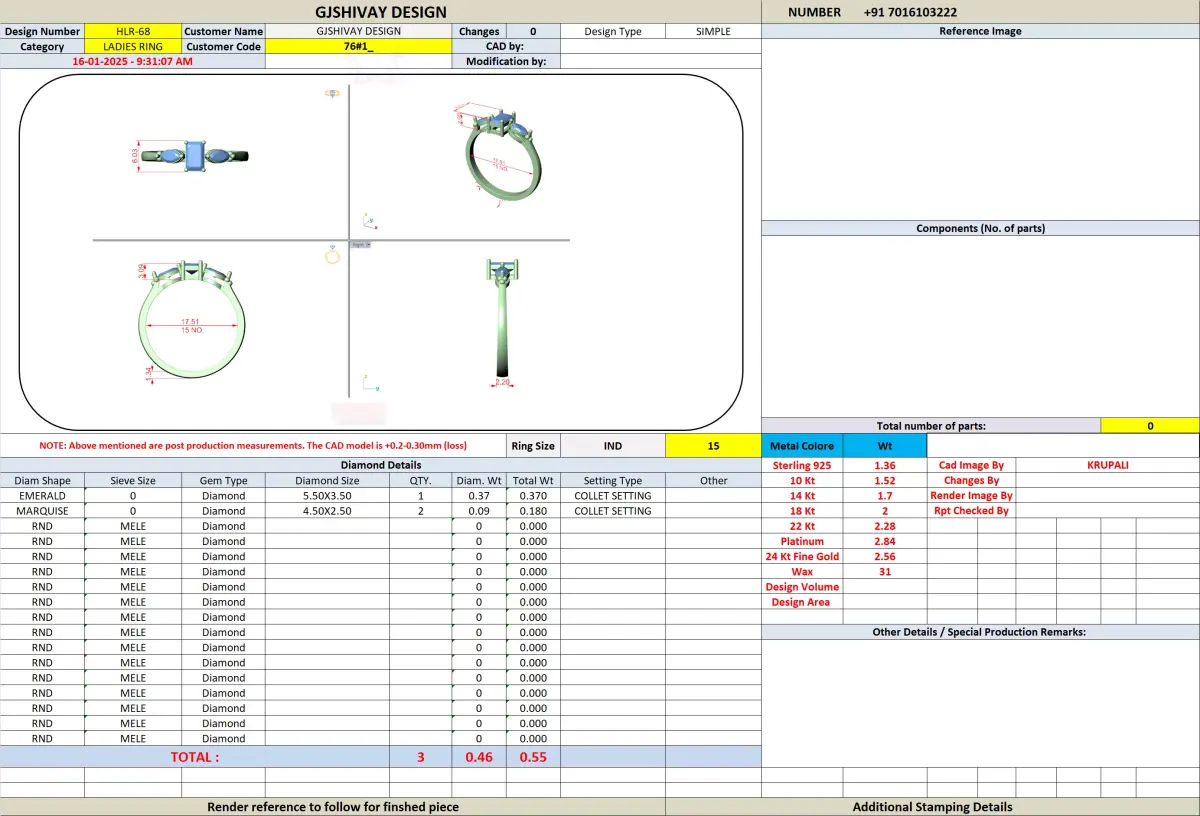Click the Wax weight value 31
This screenshot has height=816, width=1200.
885,572
